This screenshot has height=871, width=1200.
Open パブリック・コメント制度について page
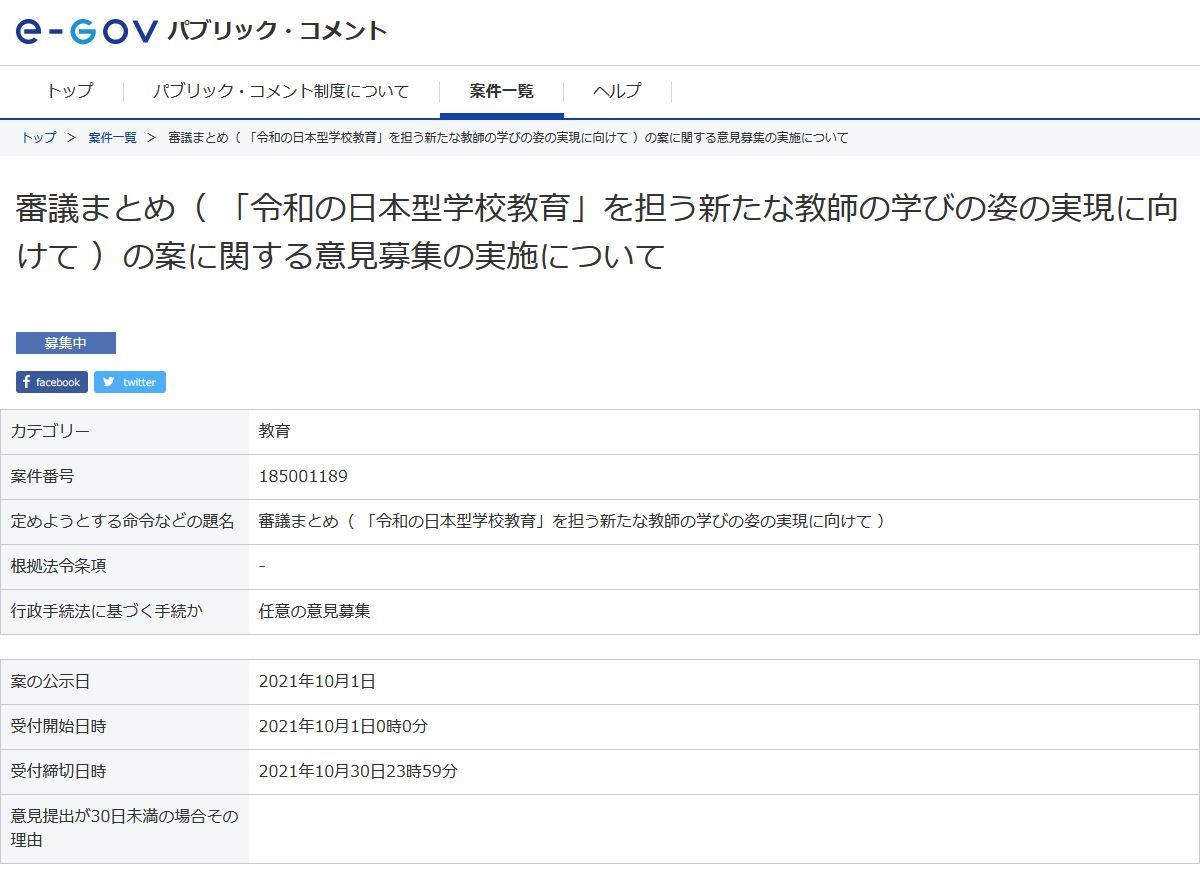282,91
